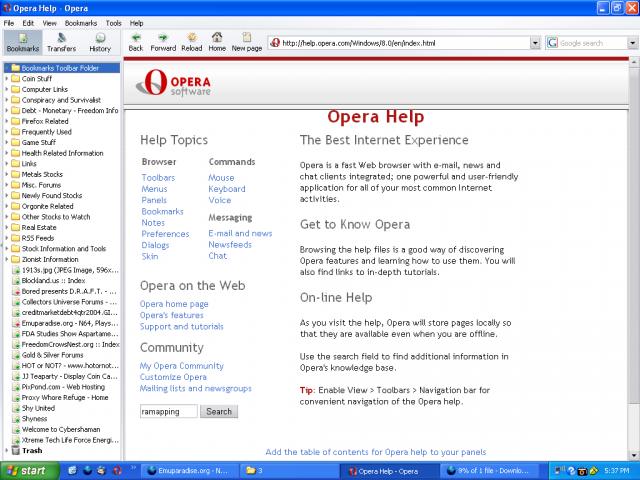Open the Tools menu
Screen dimensions: 640x480
(x=113, y=23)
